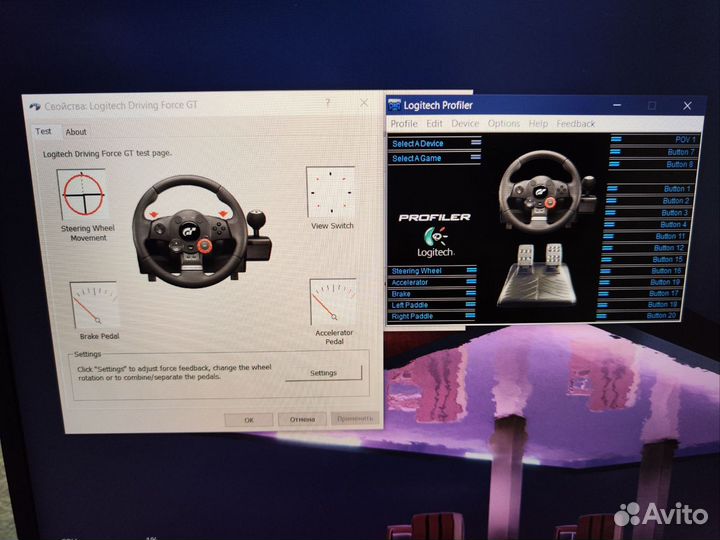Minimize the Logitech Profiler window
Image resolution: width=720 pixels, height=540 pixels.
[617, 105]
